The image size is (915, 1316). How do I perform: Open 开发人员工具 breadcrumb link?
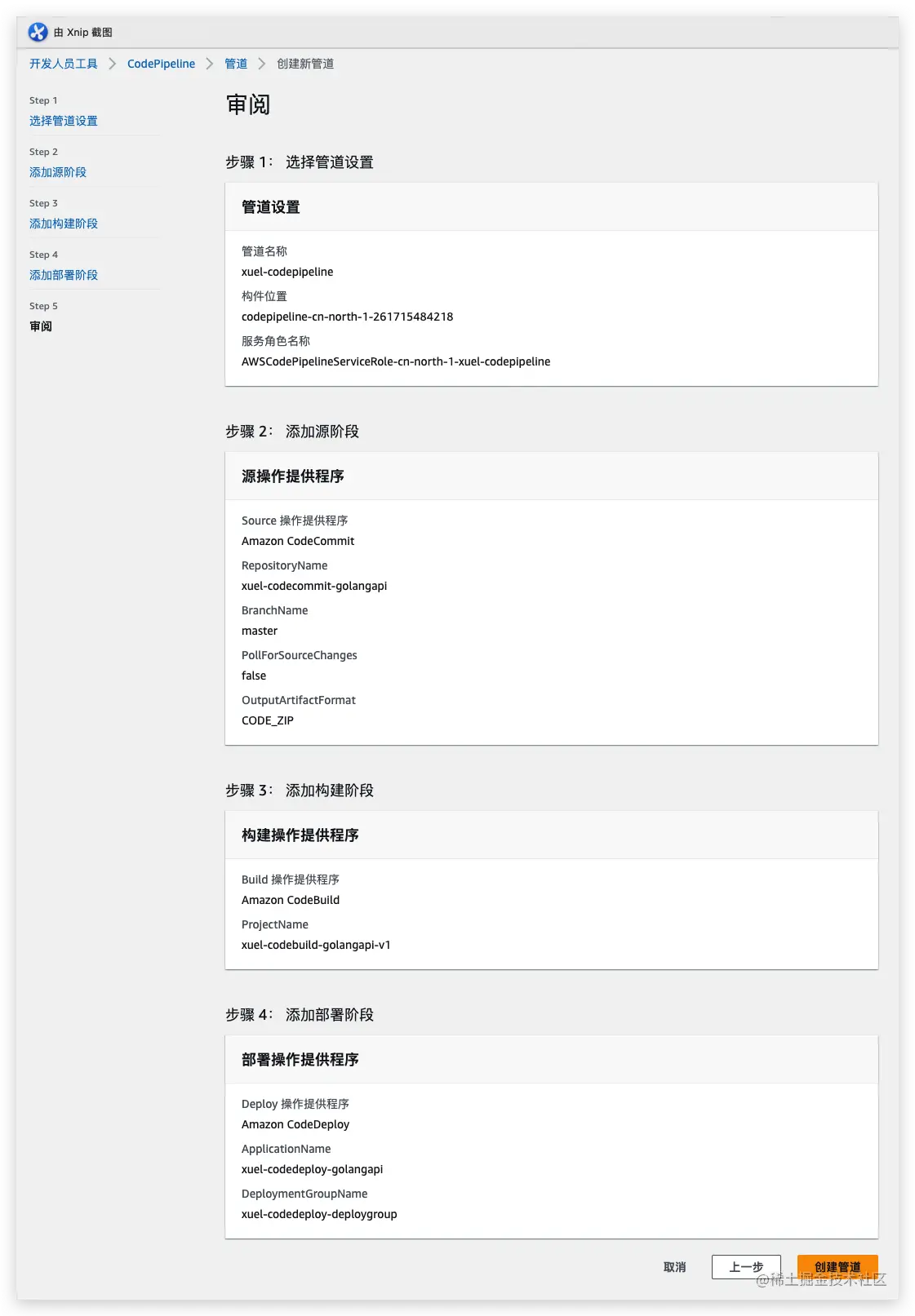[64, 64]
